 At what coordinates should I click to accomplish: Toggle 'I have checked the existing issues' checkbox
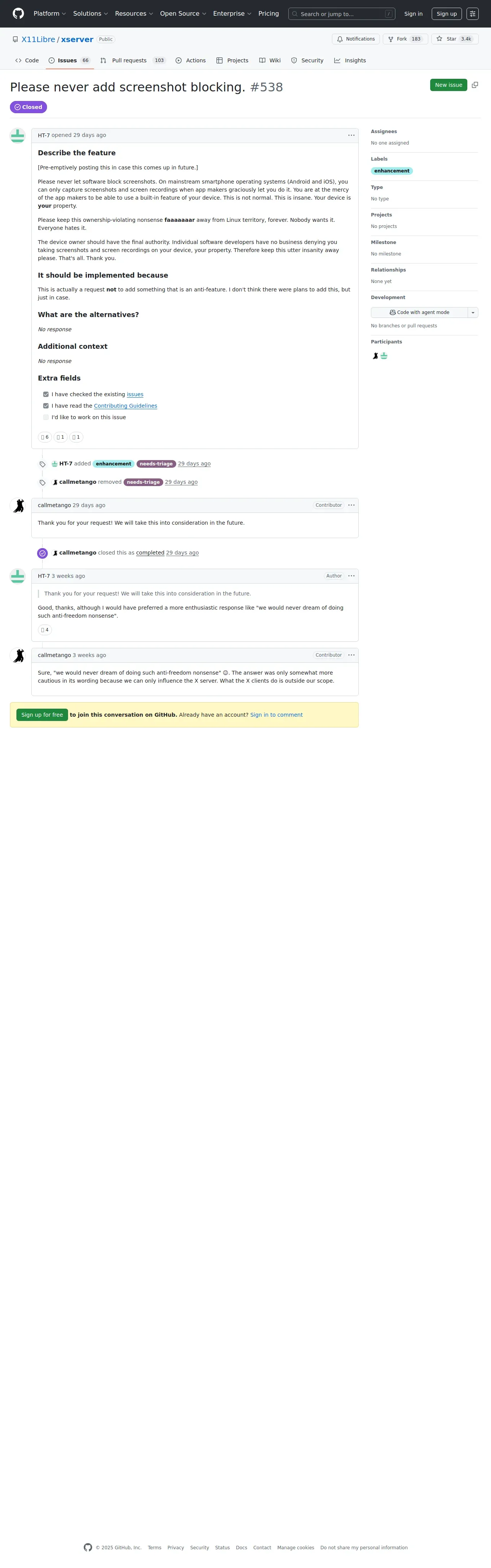pyautogui.click(x=46, y=394)
